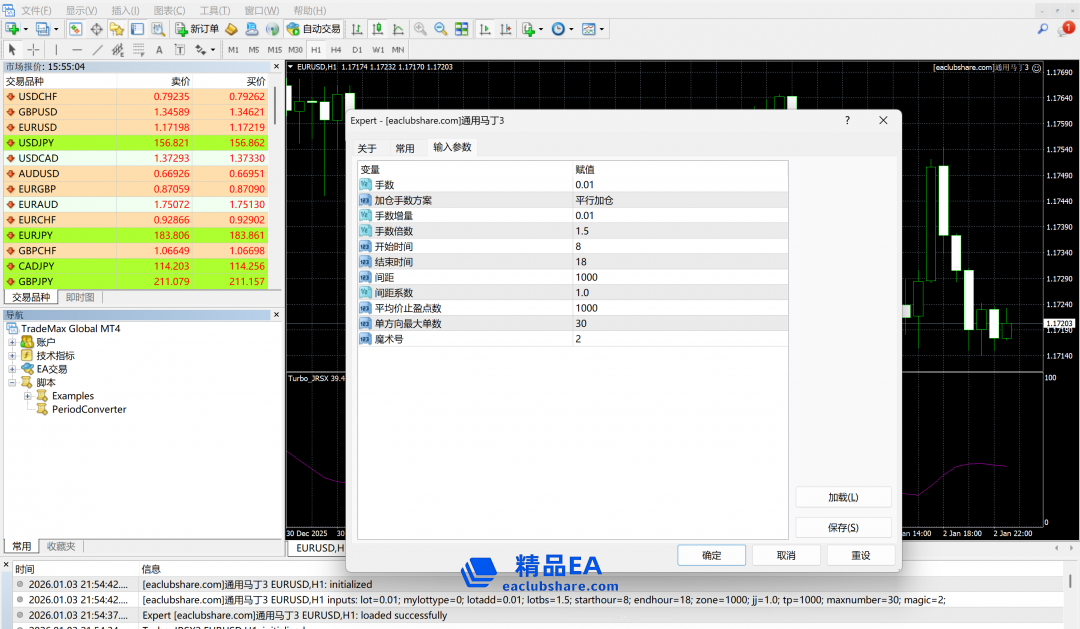Image resolution: width=1080 pixels, height=629 pixels.
Task: Switch to the 常用 tab in Expert dialog
Action: click(x=404, y=148)
